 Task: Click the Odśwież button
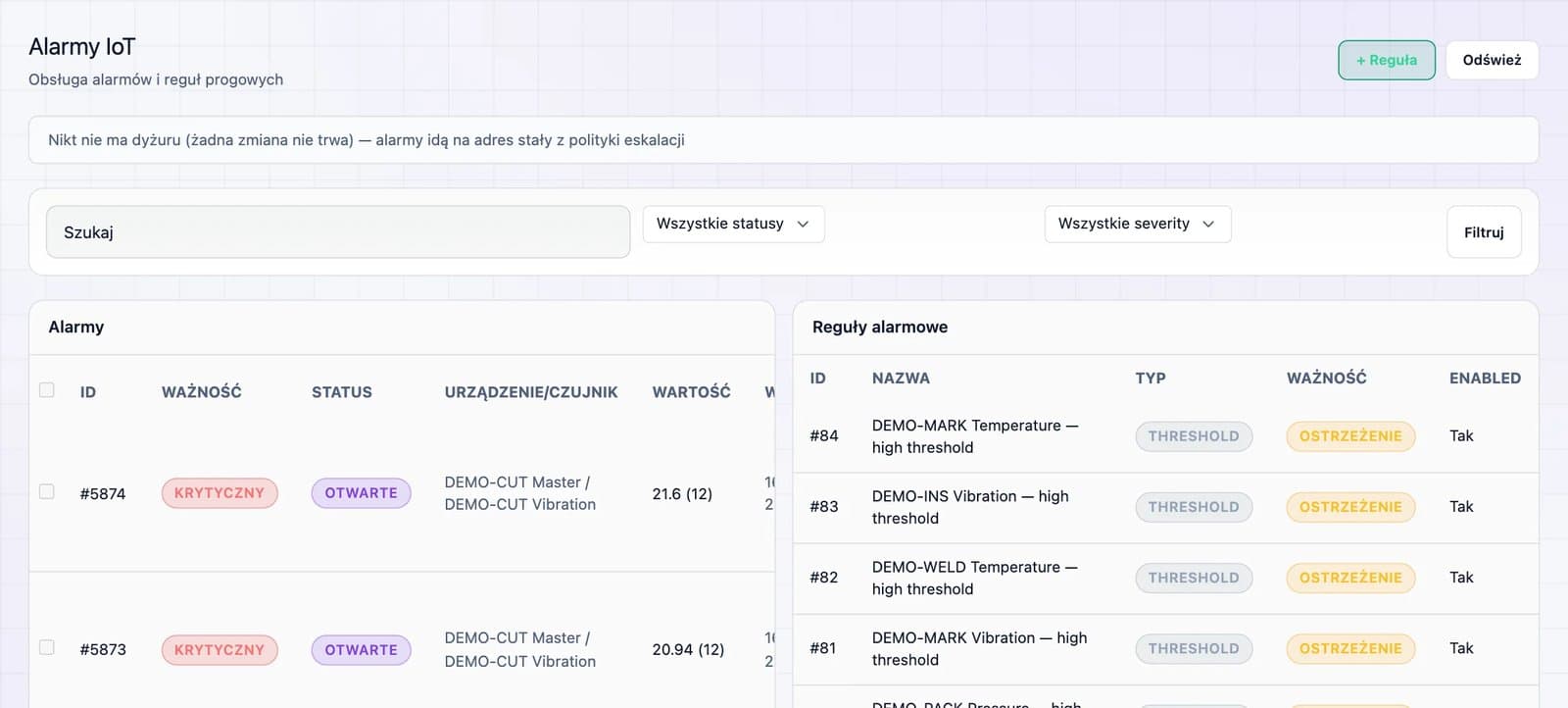tap(1492, 60)
